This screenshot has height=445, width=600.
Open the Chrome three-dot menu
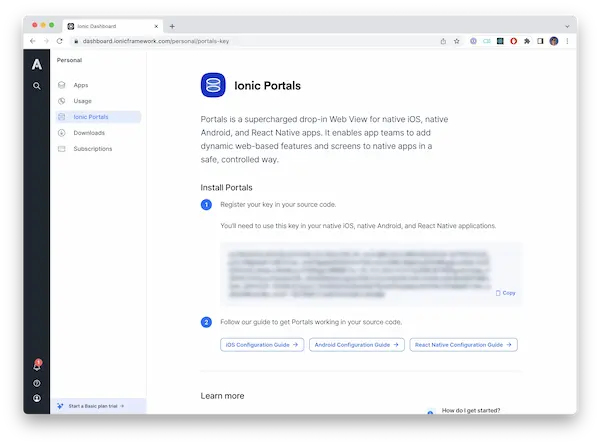click(x=567, y=41)
